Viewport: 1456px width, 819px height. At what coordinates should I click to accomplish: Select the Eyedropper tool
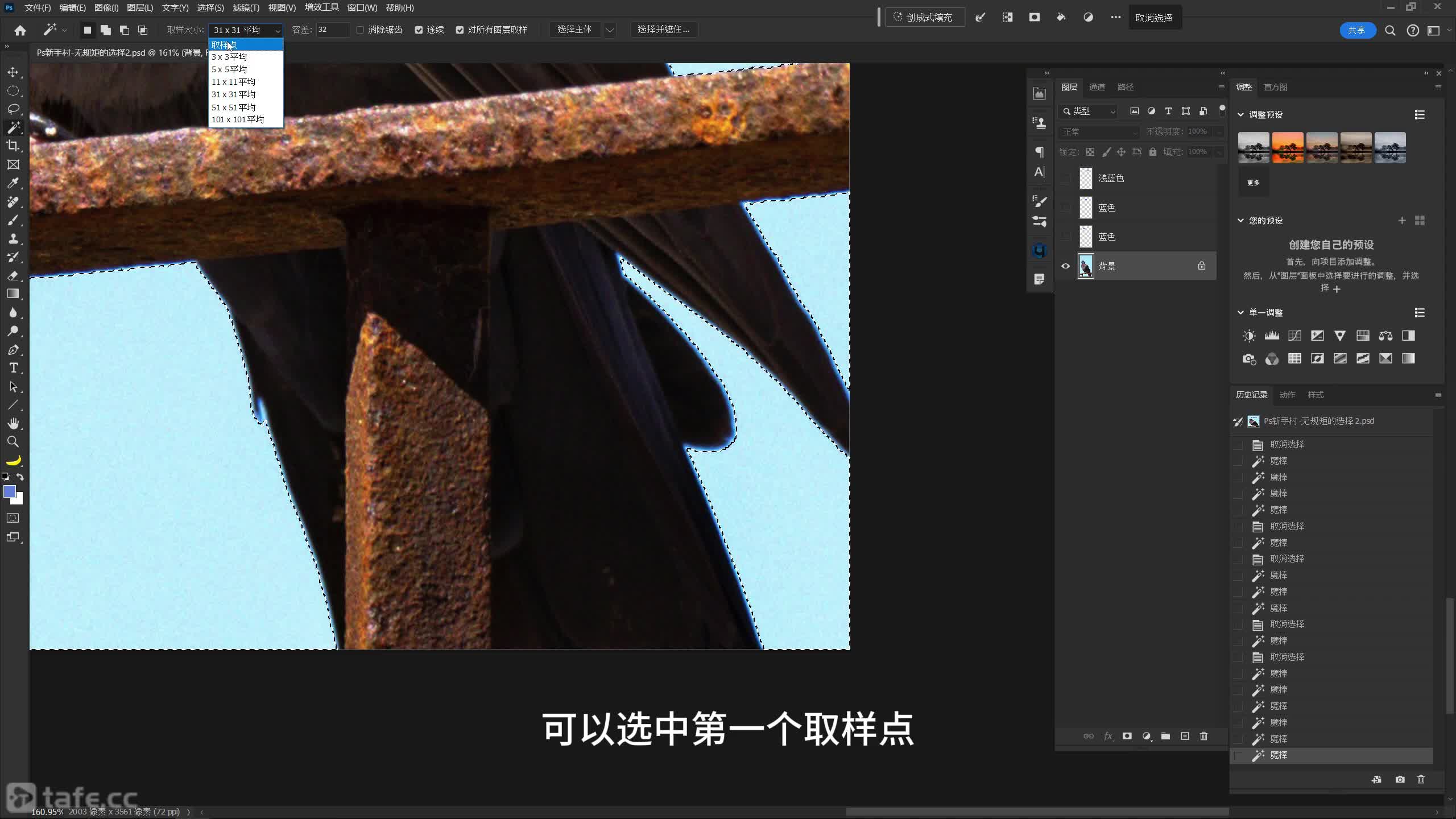click(13, 183)
